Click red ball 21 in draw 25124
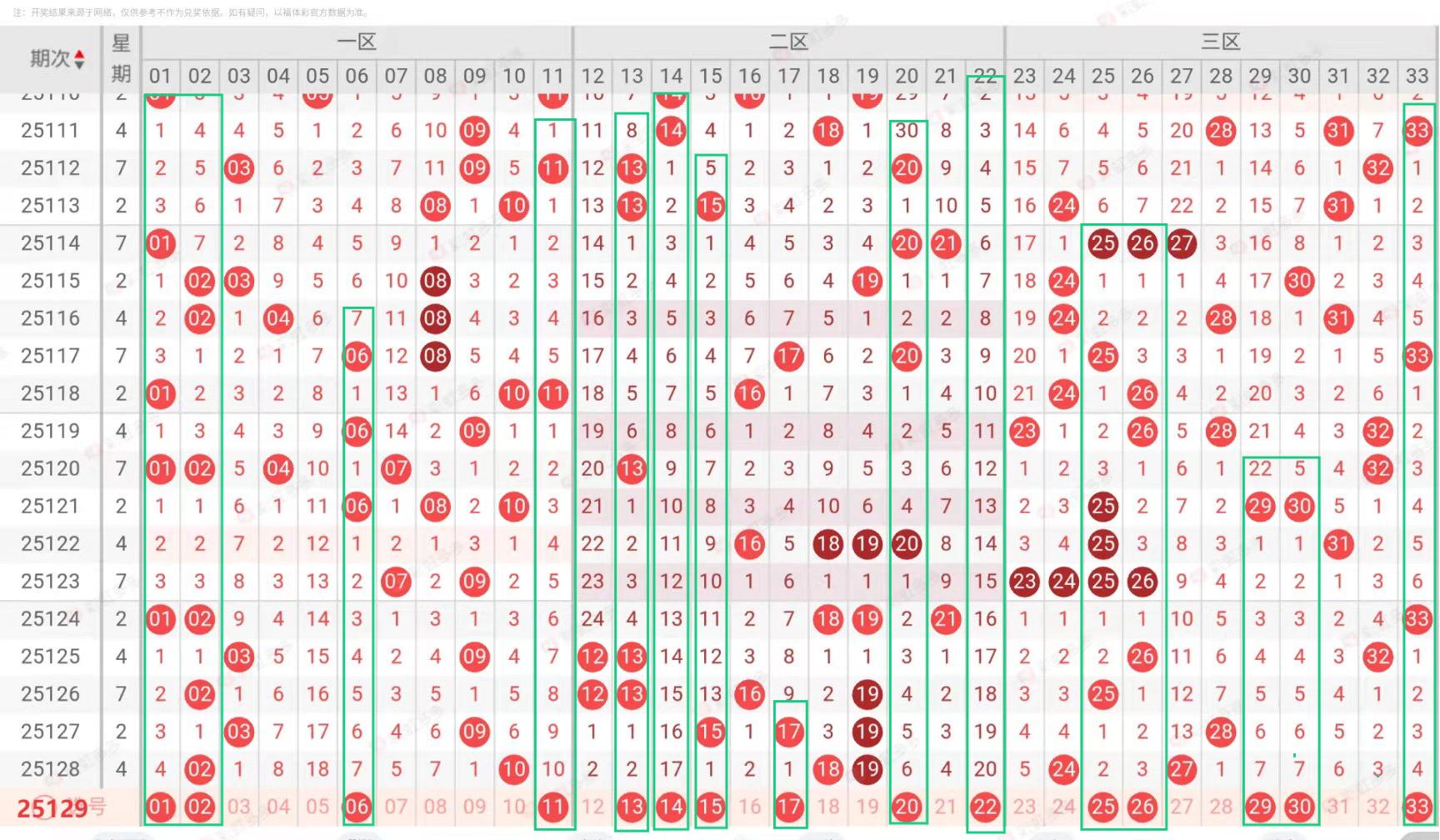Screen dimensions: 1440x840 pos(946,618)
